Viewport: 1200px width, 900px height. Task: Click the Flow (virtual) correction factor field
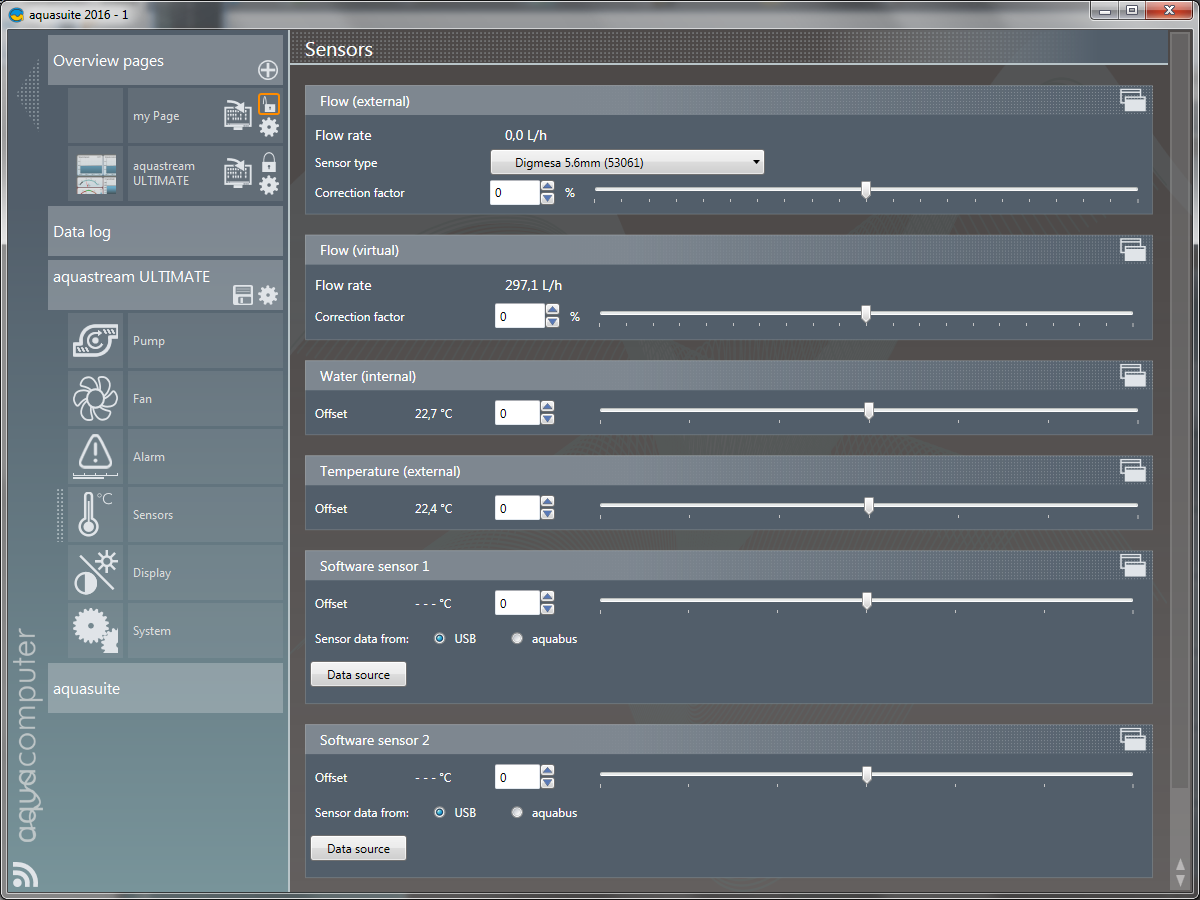coord(520,316)
